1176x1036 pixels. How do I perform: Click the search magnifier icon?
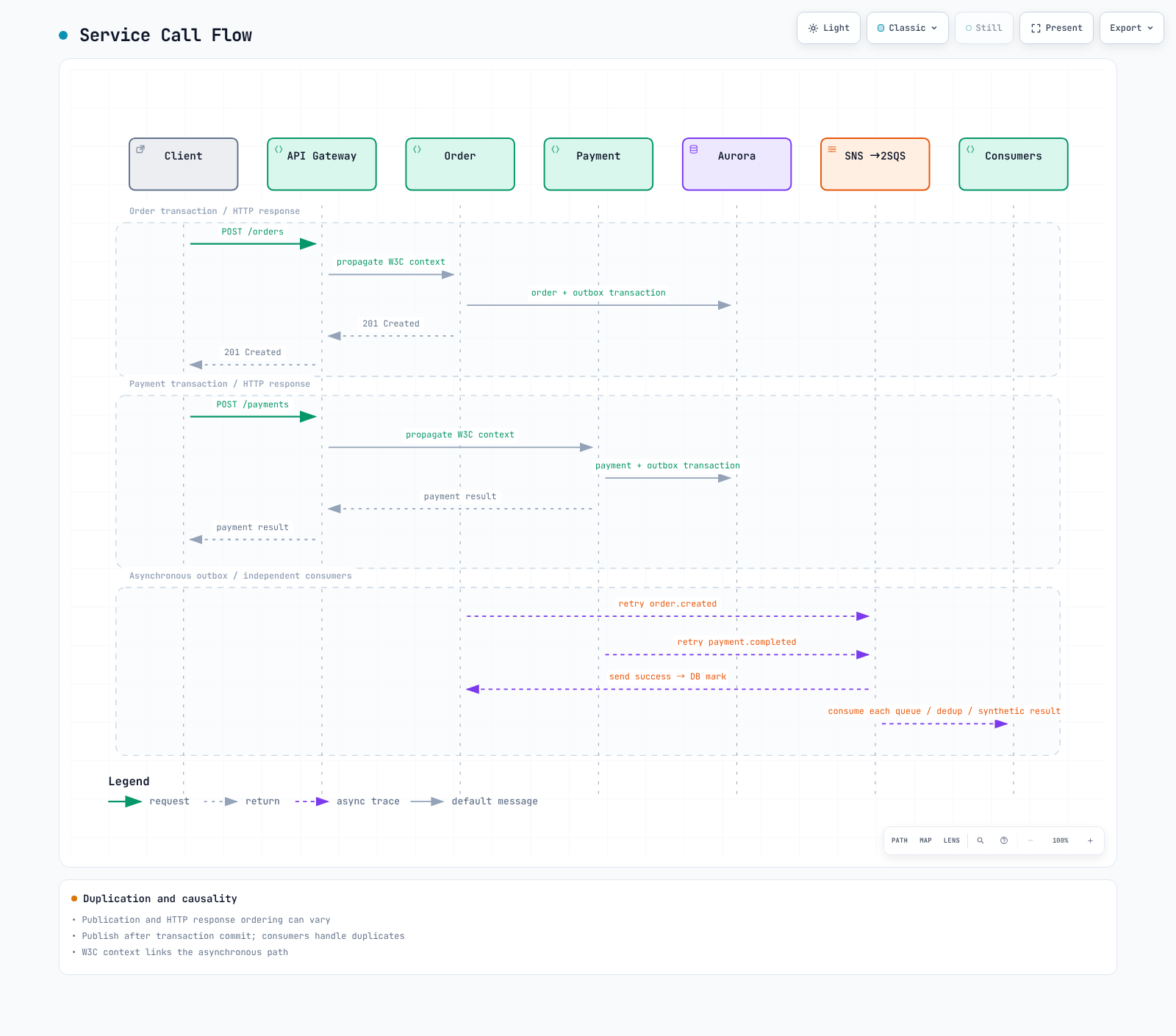coord(980,840)
